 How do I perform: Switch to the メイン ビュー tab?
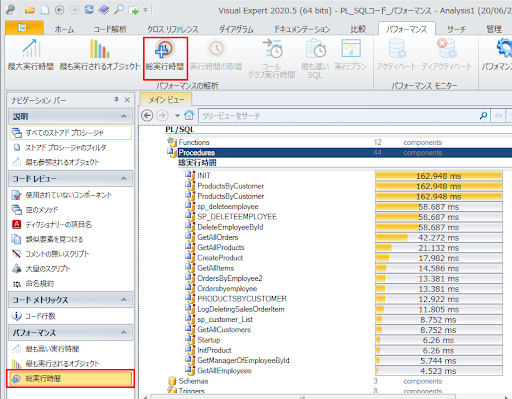click(x=166, y=99)
